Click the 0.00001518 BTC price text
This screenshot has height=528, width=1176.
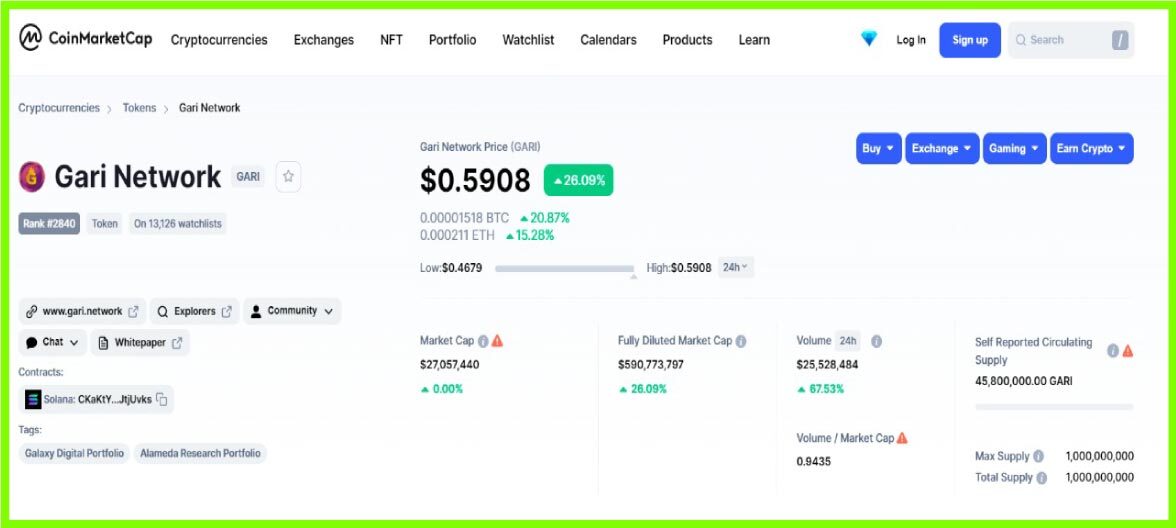pos(464,218)
